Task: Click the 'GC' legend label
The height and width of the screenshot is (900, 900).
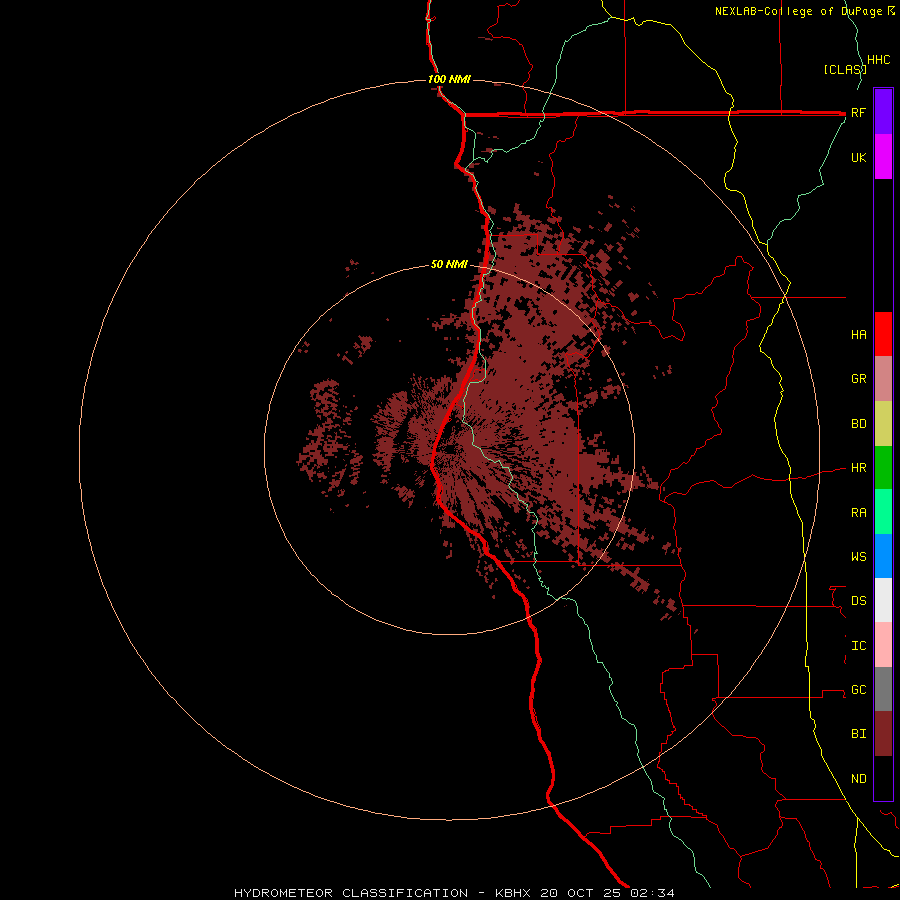Action: (x=858, y=690)
